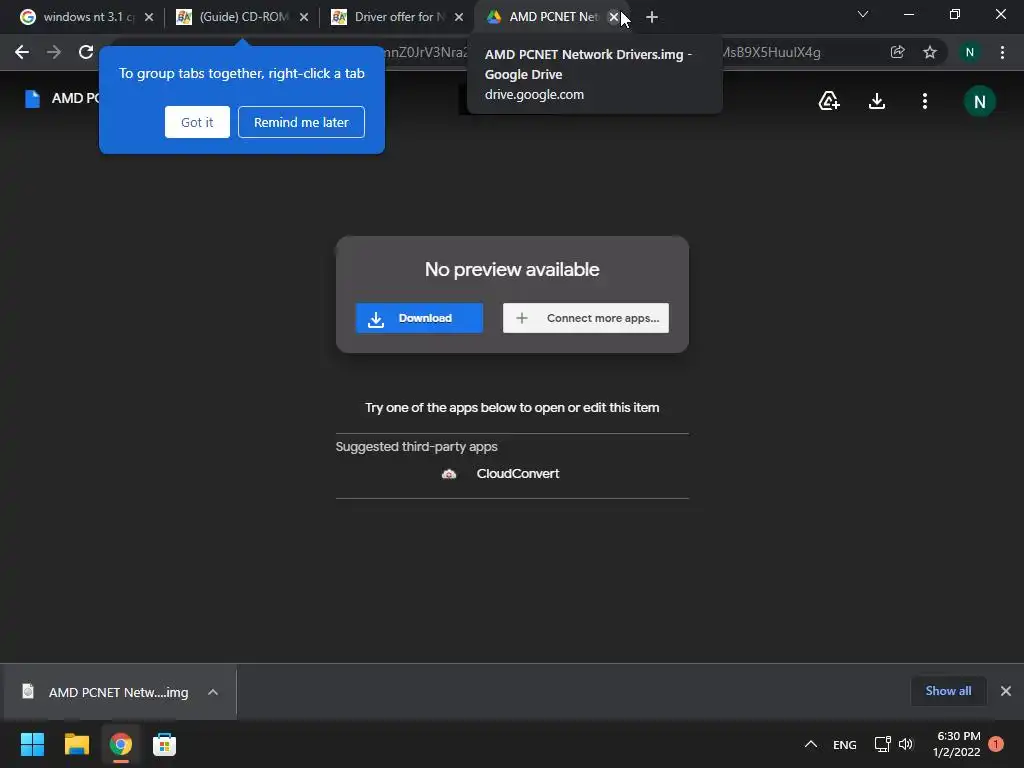Open volume speaker tray icon
The image size is (1024, 768).
click(906, 744)
